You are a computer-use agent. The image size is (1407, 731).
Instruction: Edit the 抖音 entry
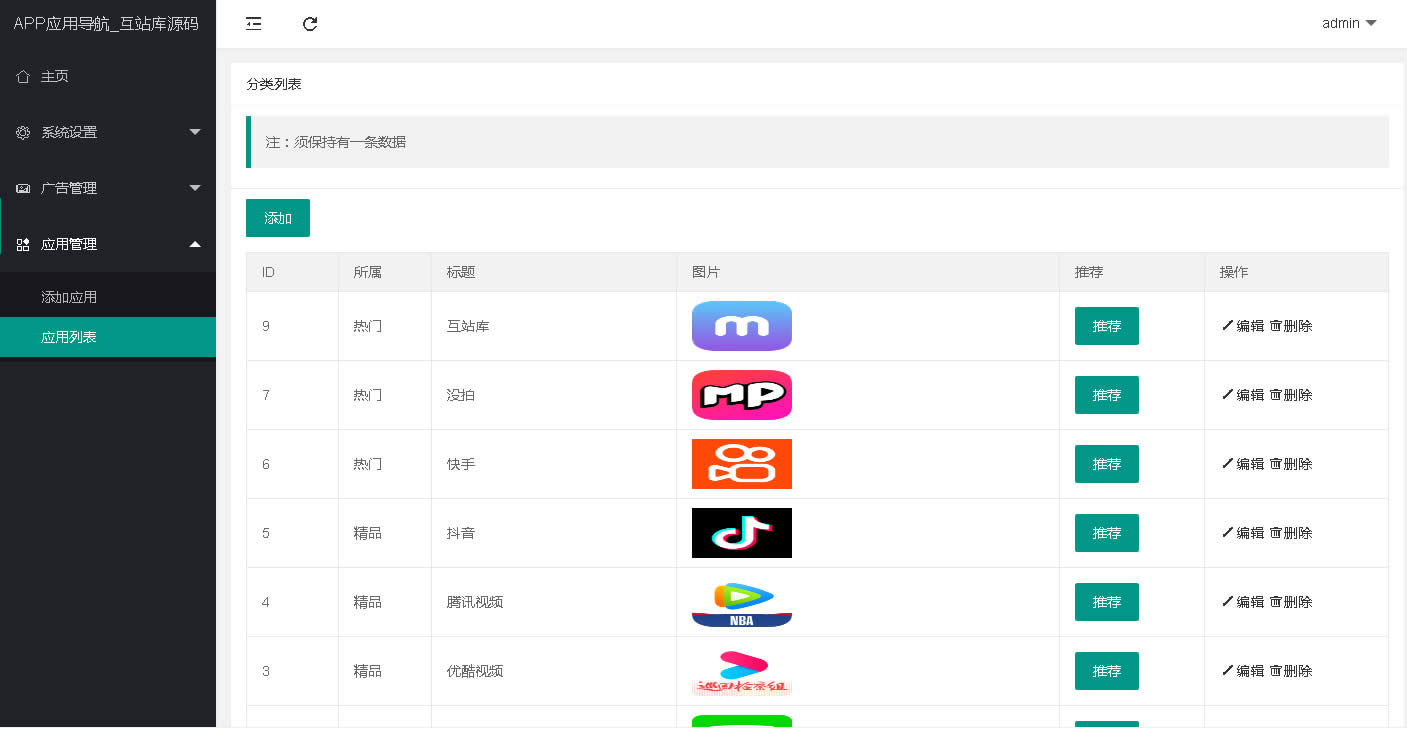click(x=1243, y=533)
